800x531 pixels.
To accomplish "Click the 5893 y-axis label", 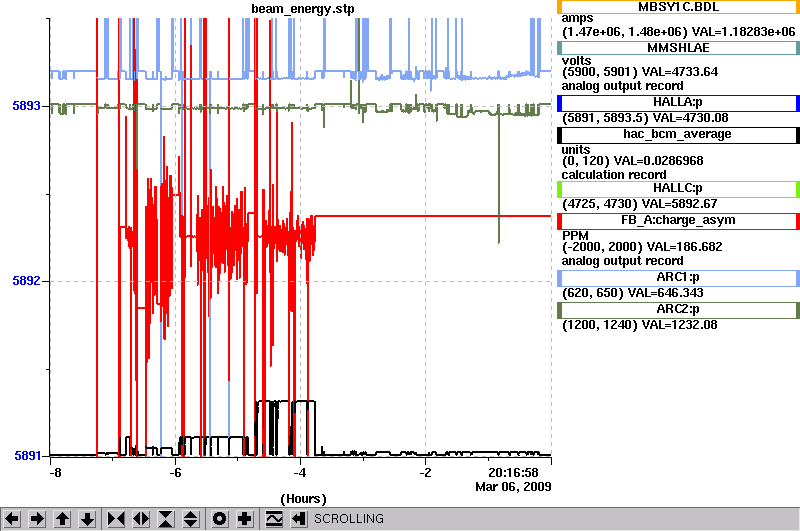I will [x=26, y=106].
